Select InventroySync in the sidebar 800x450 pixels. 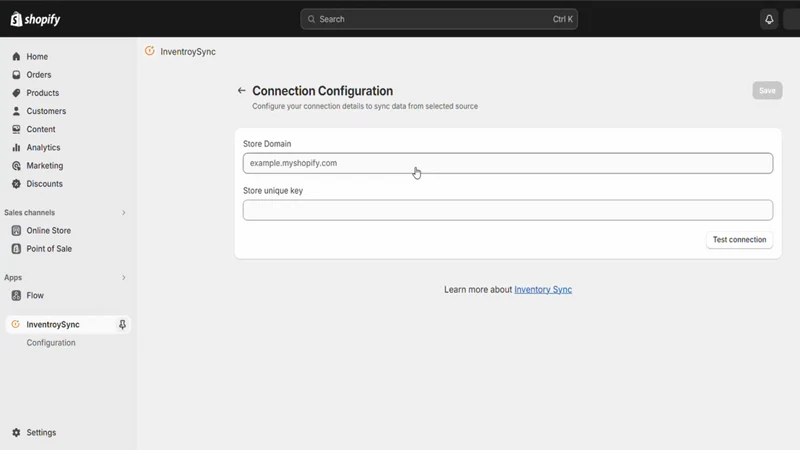[x=68, y=324]
